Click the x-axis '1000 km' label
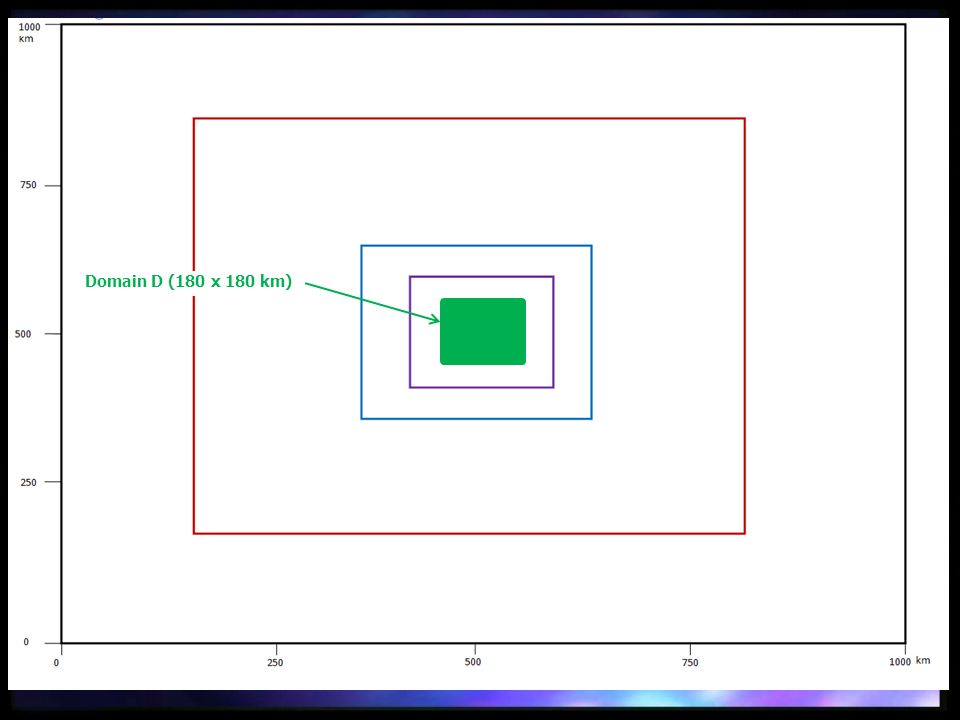 pyautogui.click(x=910, y=661)
